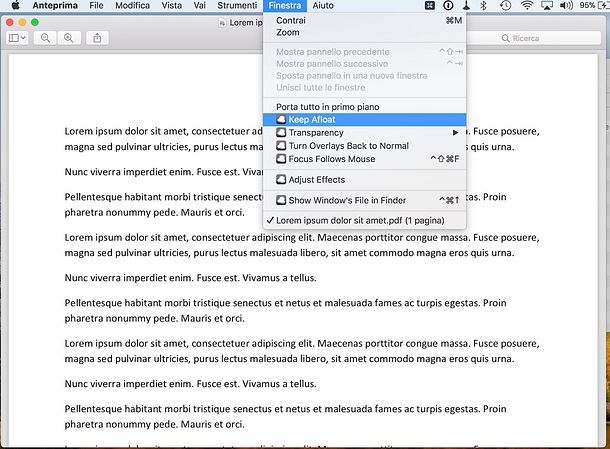Click the zoom in magnifier button

coord(69,38)
